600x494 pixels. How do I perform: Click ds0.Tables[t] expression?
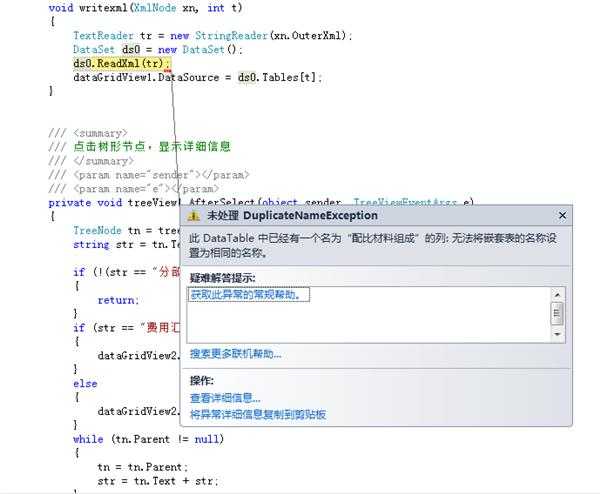277,77
